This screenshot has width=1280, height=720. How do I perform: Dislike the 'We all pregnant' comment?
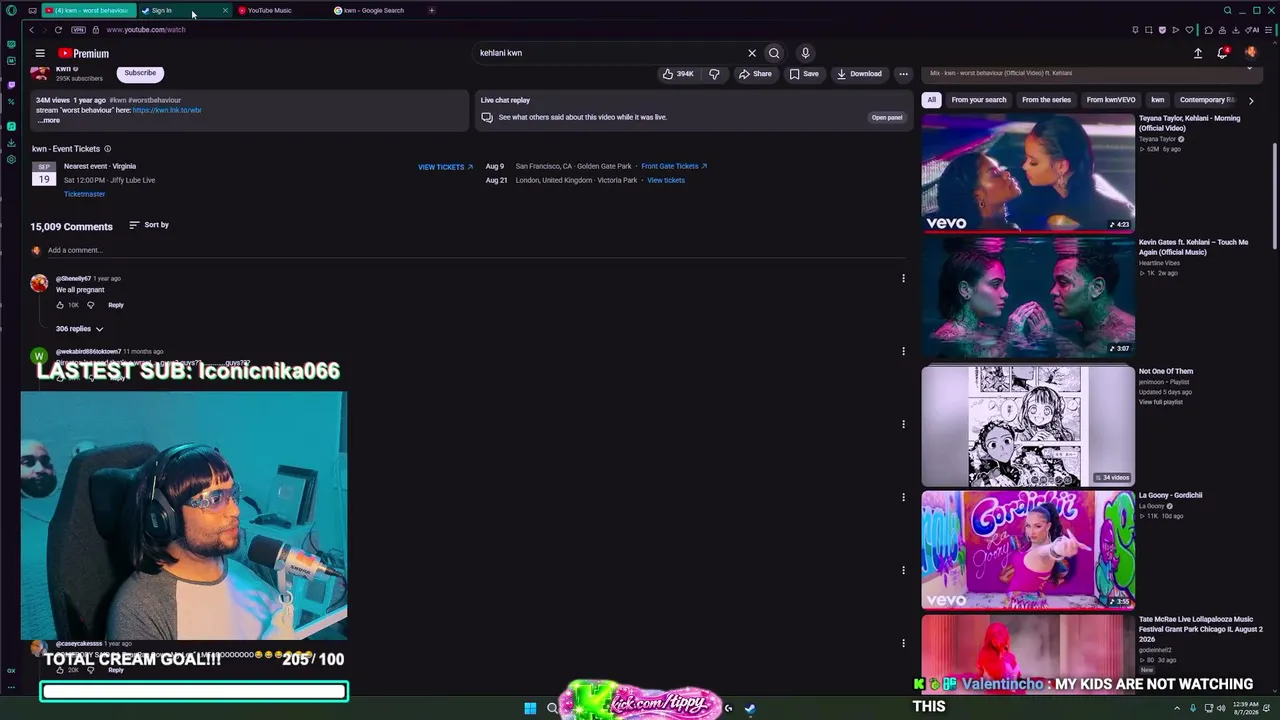tap(90, 305)
